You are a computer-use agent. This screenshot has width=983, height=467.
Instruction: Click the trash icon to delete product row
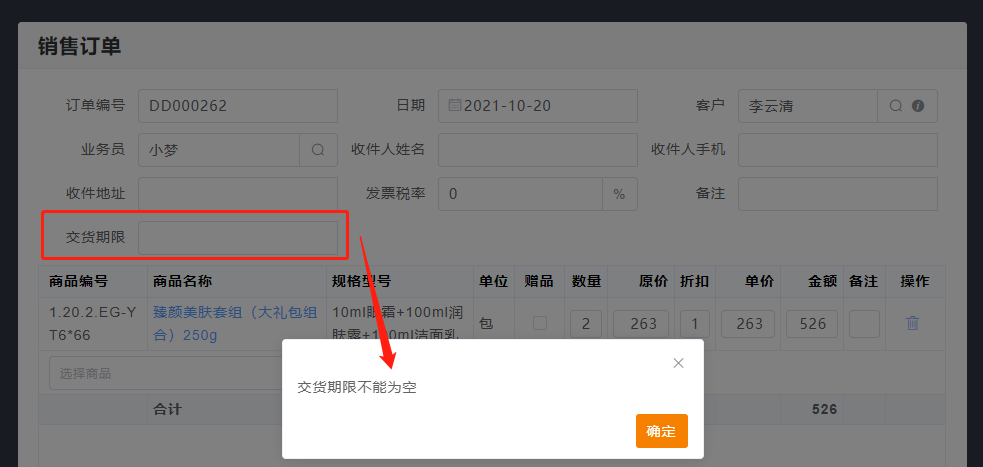tap(912, 323)
